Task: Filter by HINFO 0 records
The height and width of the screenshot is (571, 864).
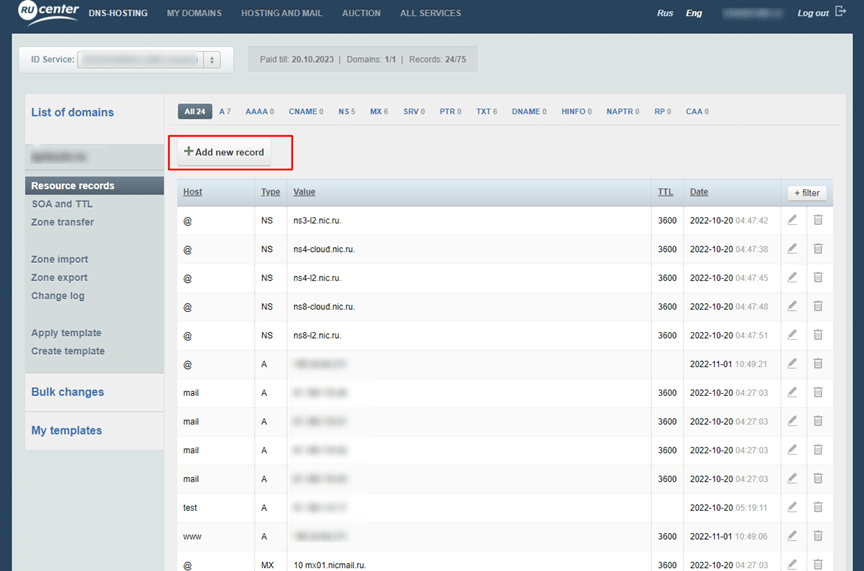Action: (x=576, y=111)
